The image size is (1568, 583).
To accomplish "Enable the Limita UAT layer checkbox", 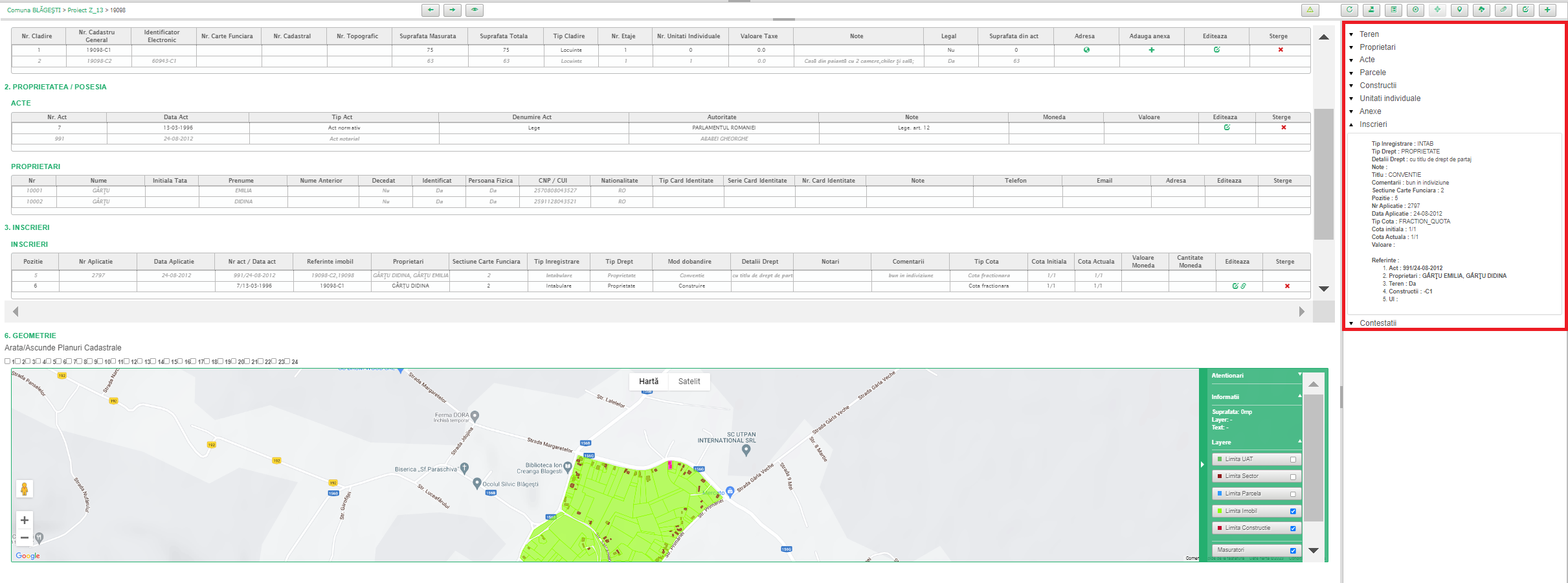I will click(x=1293, y=459).
